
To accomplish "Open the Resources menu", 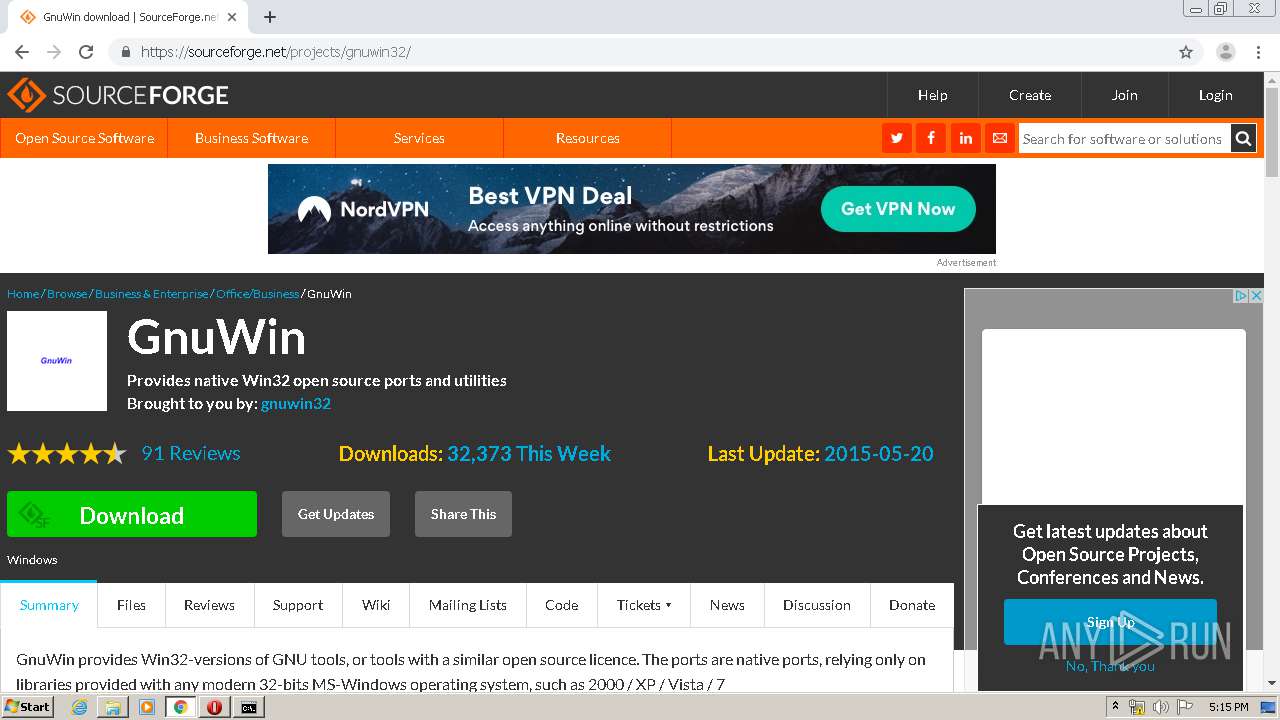I will point(588,138).
